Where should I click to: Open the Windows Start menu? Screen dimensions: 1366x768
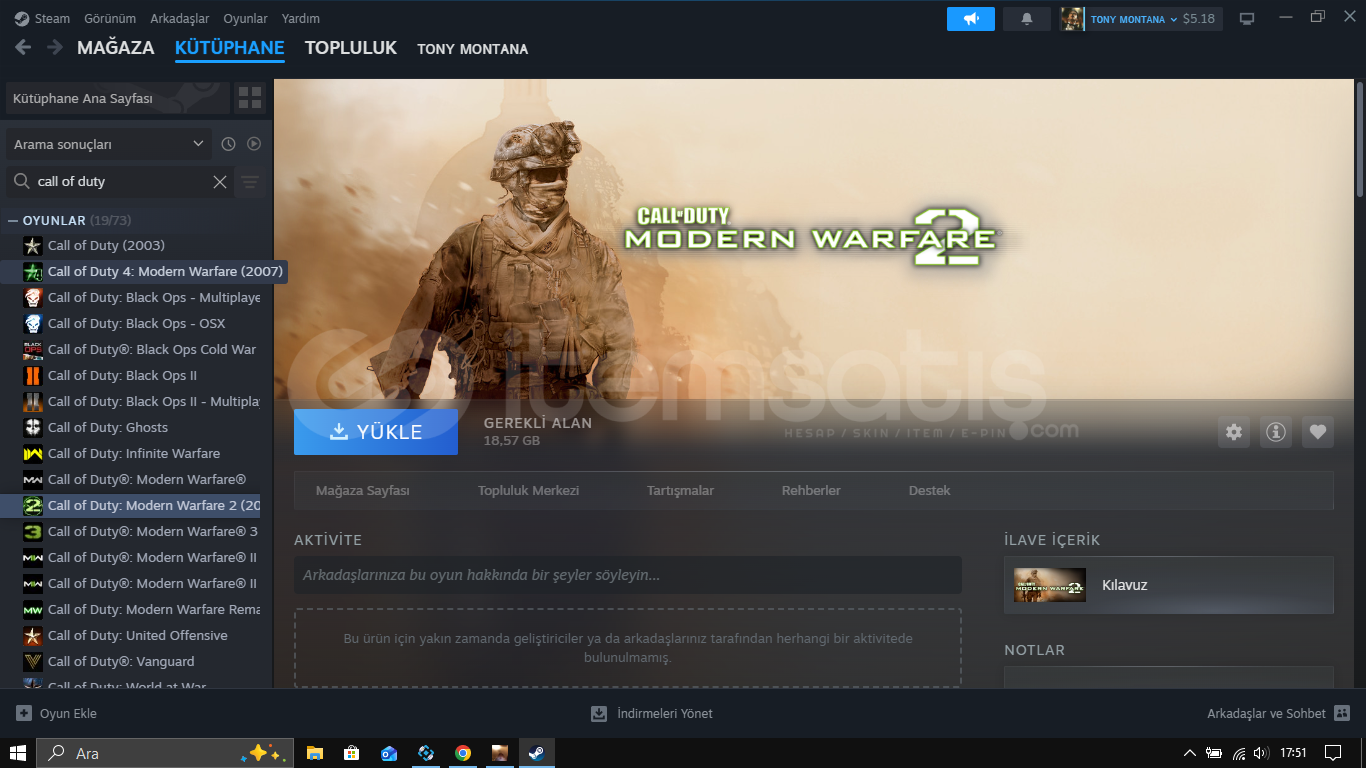[x=18, y=753]
